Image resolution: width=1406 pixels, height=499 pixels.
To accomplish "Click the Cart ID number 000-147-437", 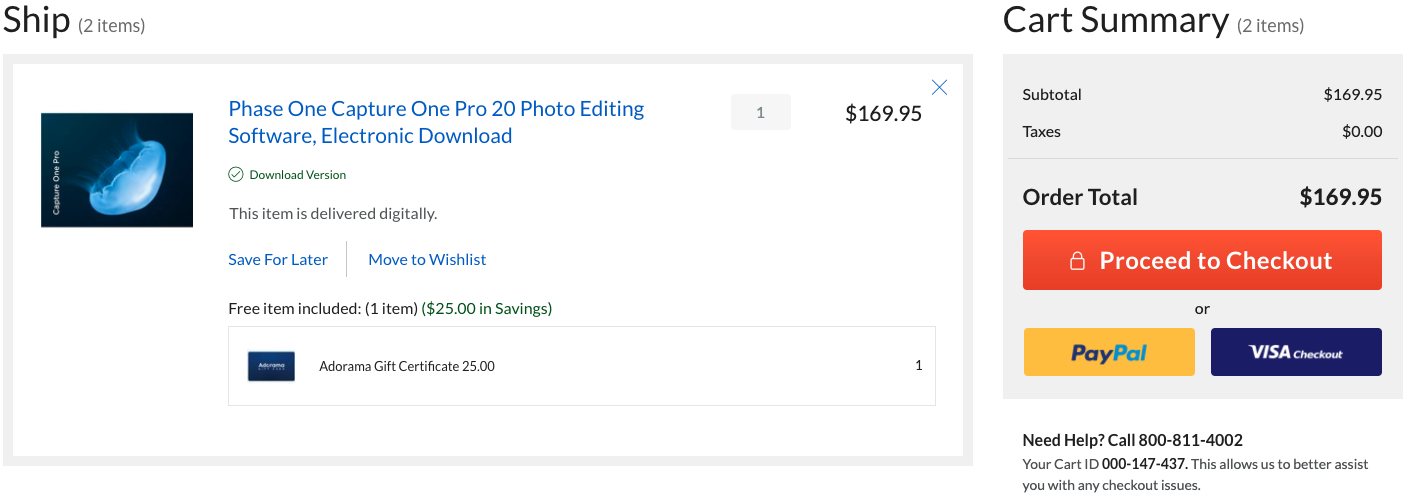I will pos(1144,464).
